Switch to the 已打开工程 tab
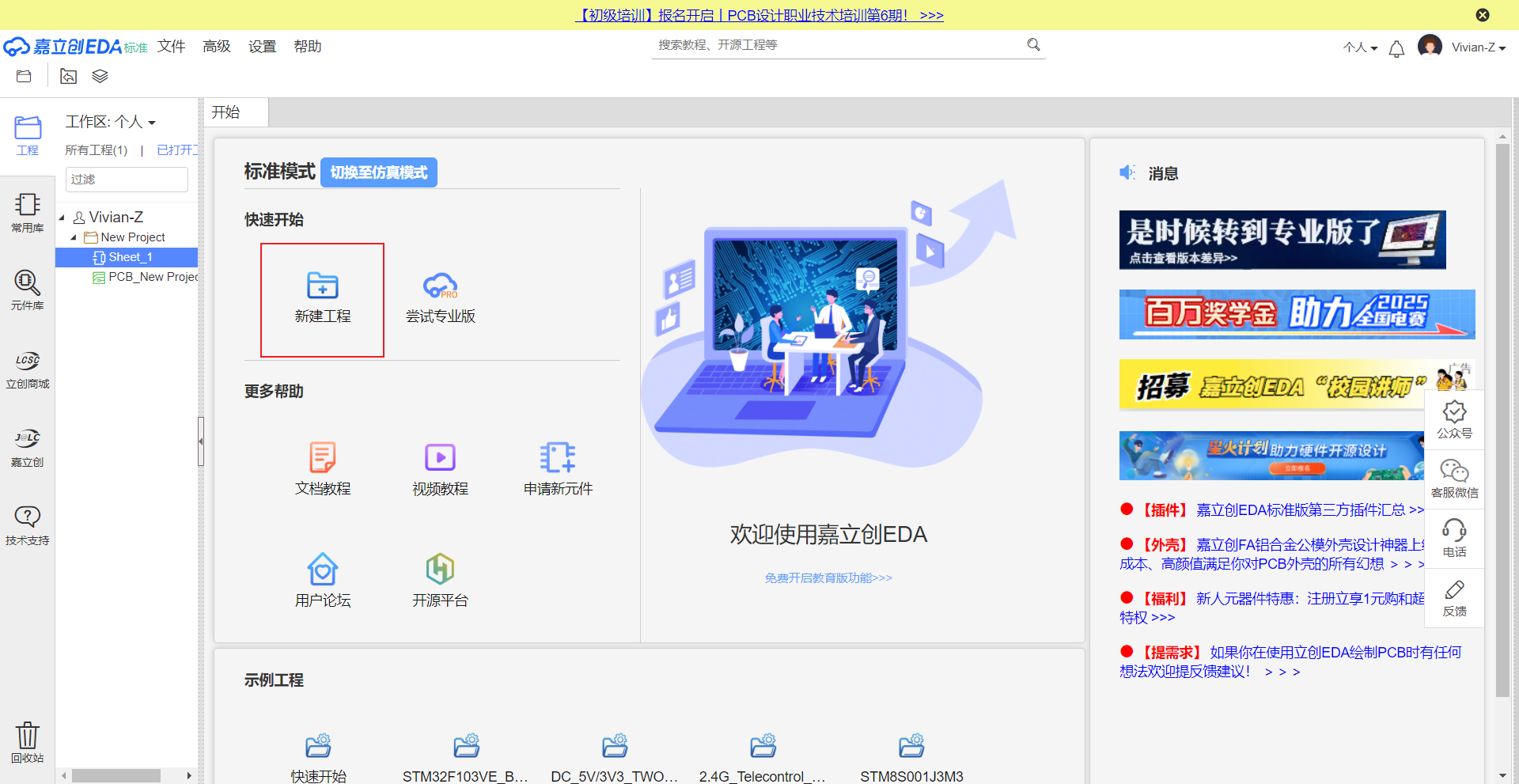Viewport: 1519px width, 784px height. pyautogui.click(x=177, y=150)
